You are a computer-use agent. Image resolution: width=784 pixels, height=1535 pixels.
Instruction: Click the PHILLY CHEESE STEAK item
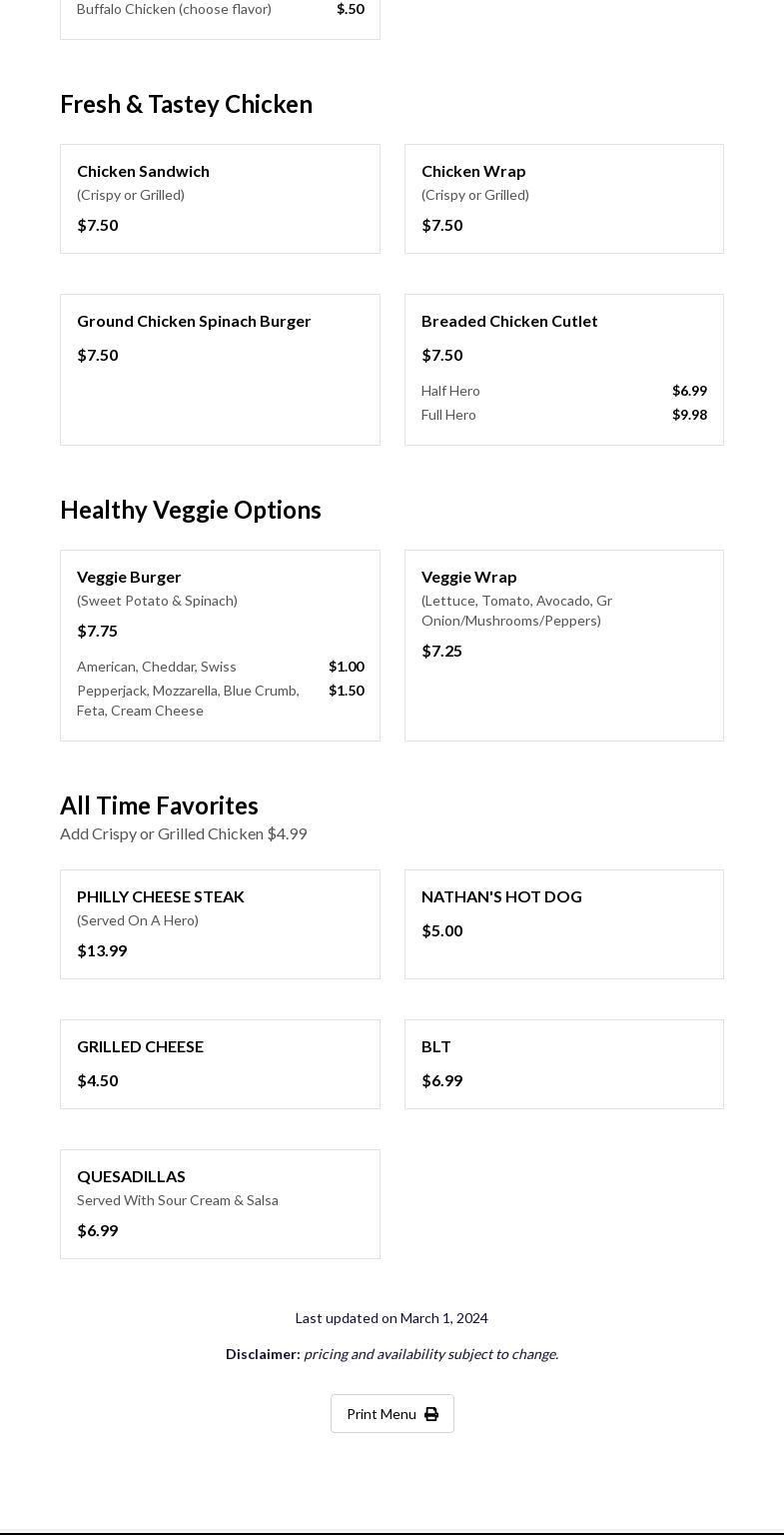click(x=161, y=896)
